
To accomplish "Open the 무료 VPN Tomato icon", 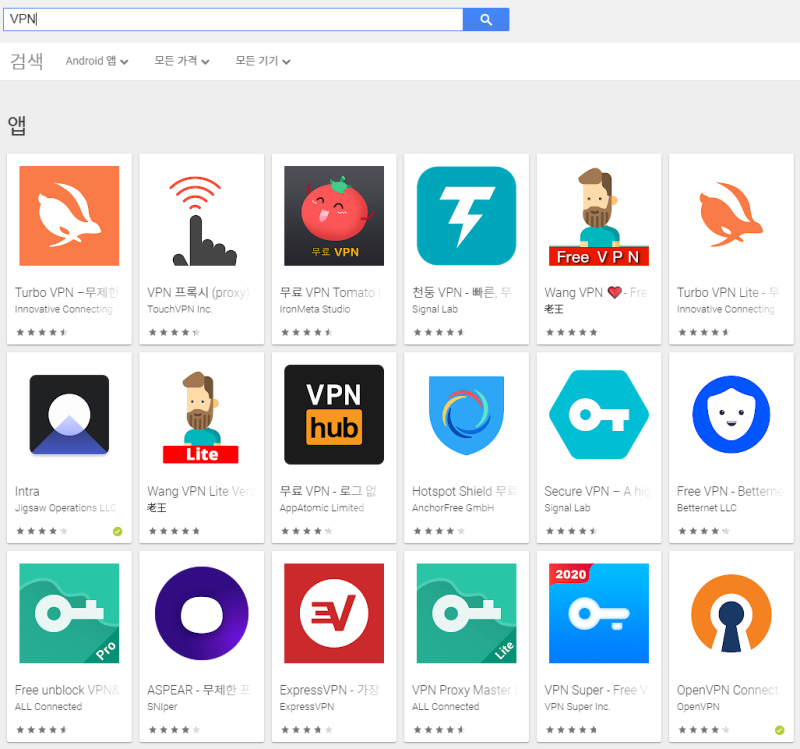I will (x=334, y=216).
